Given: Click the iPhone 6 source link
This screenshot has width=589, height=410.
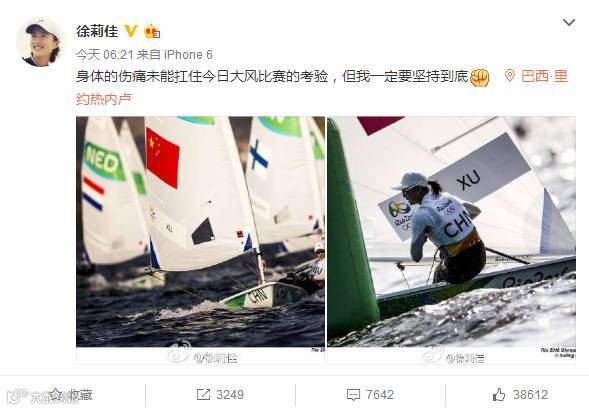Looking at the screenshot, I should 188,55.
